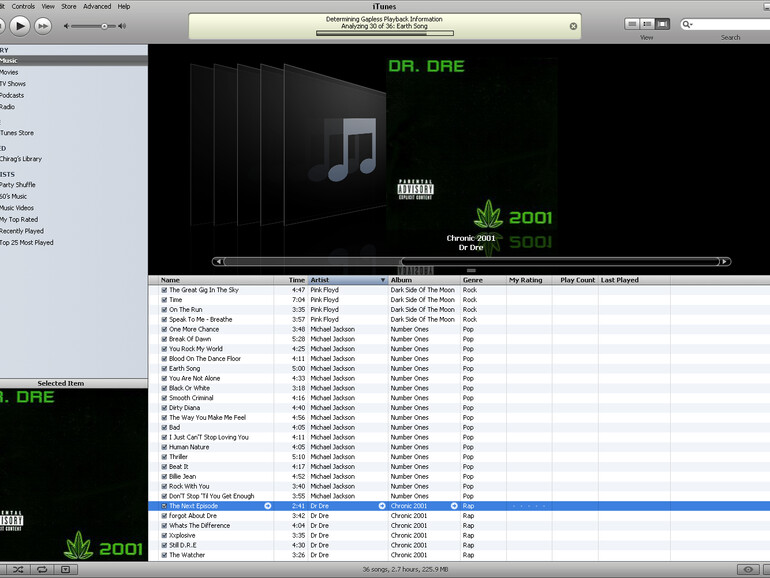Set rating dots for The Next Episode

[529, 506]
